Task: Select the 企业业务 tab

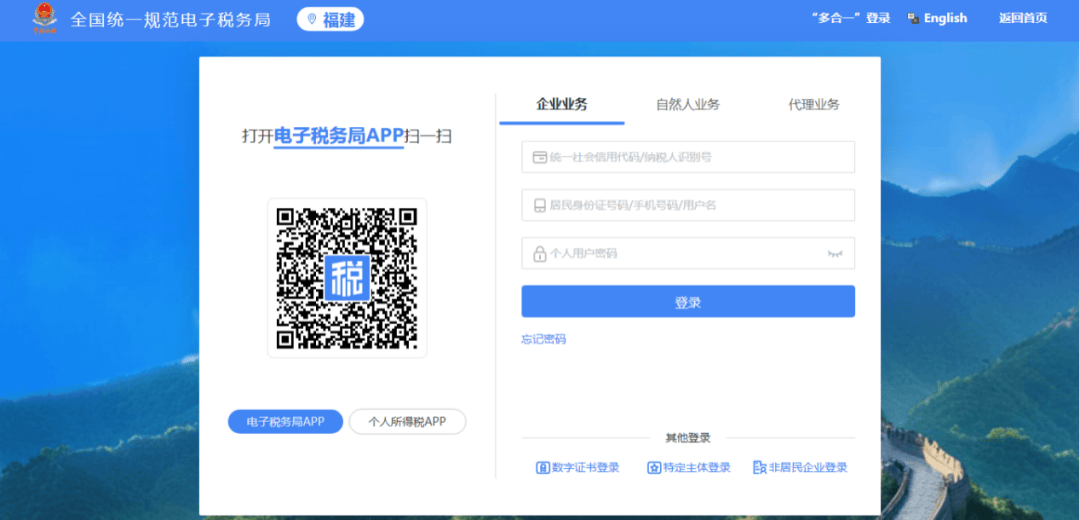Action: tap(561, 104)
